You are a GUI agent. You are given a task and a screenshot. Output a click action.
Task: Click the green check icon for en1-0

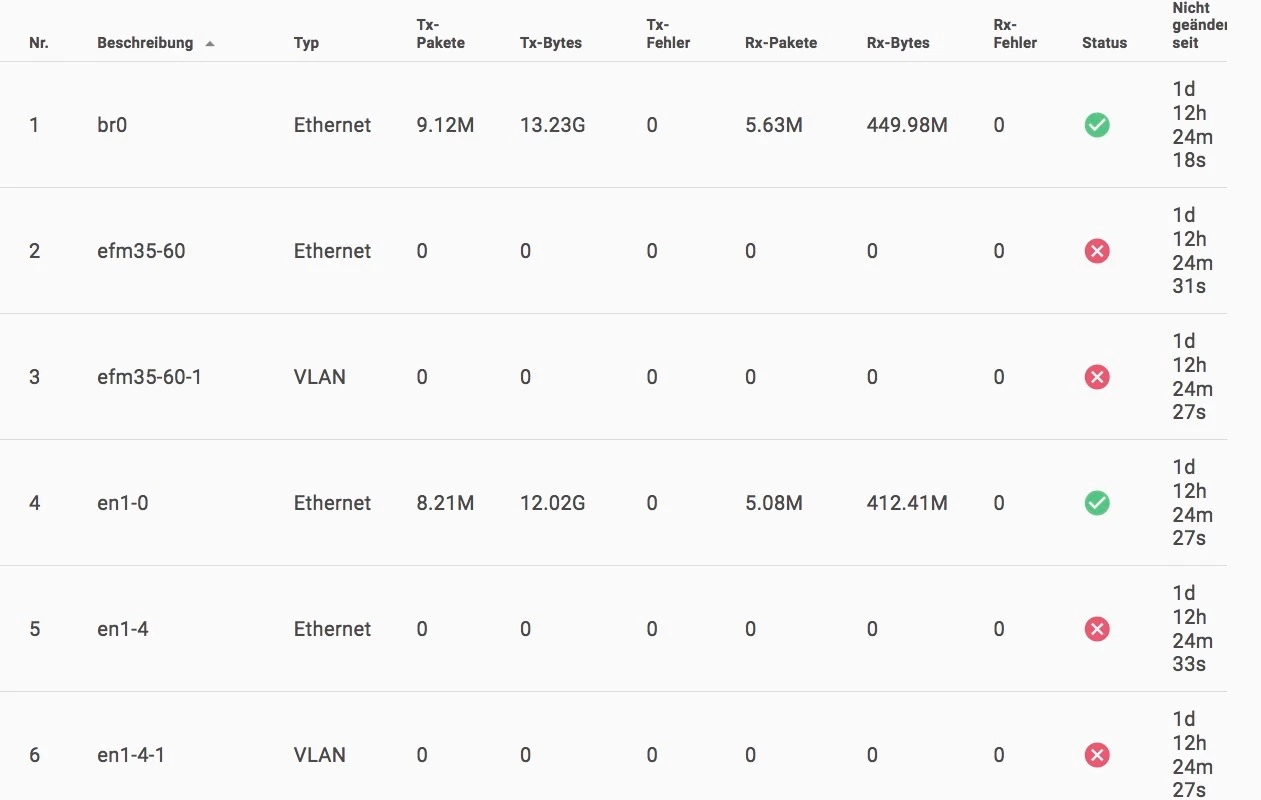[1097, 503]
